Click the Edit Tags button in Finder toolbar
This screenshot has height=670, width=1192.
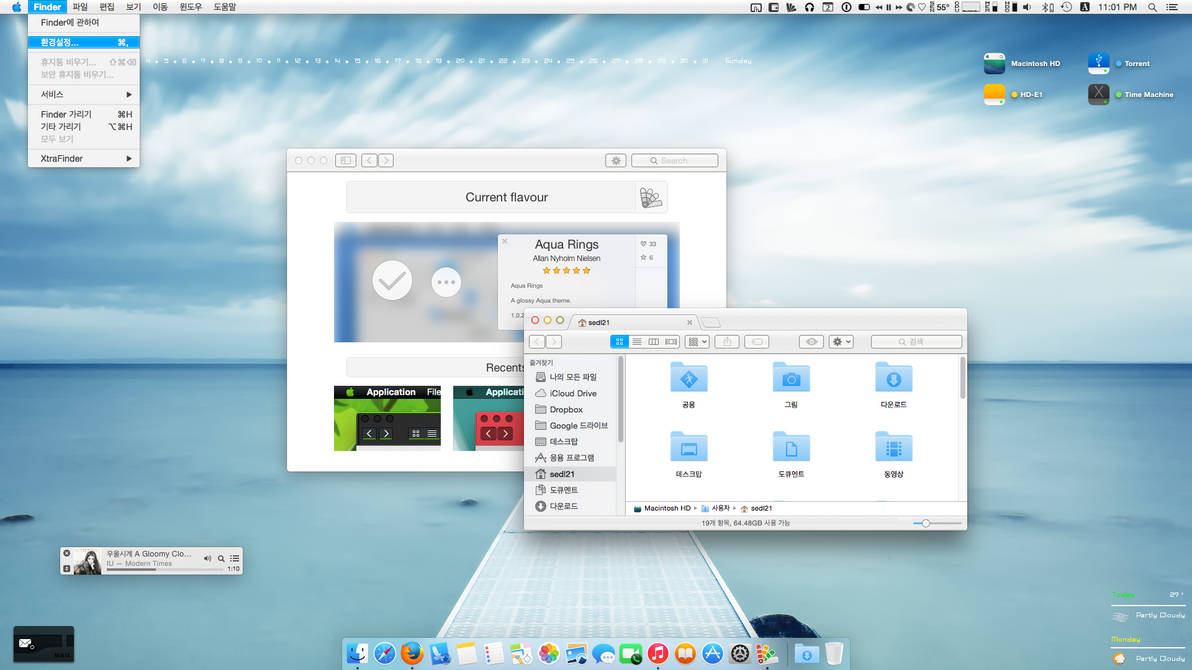(757, 342)
